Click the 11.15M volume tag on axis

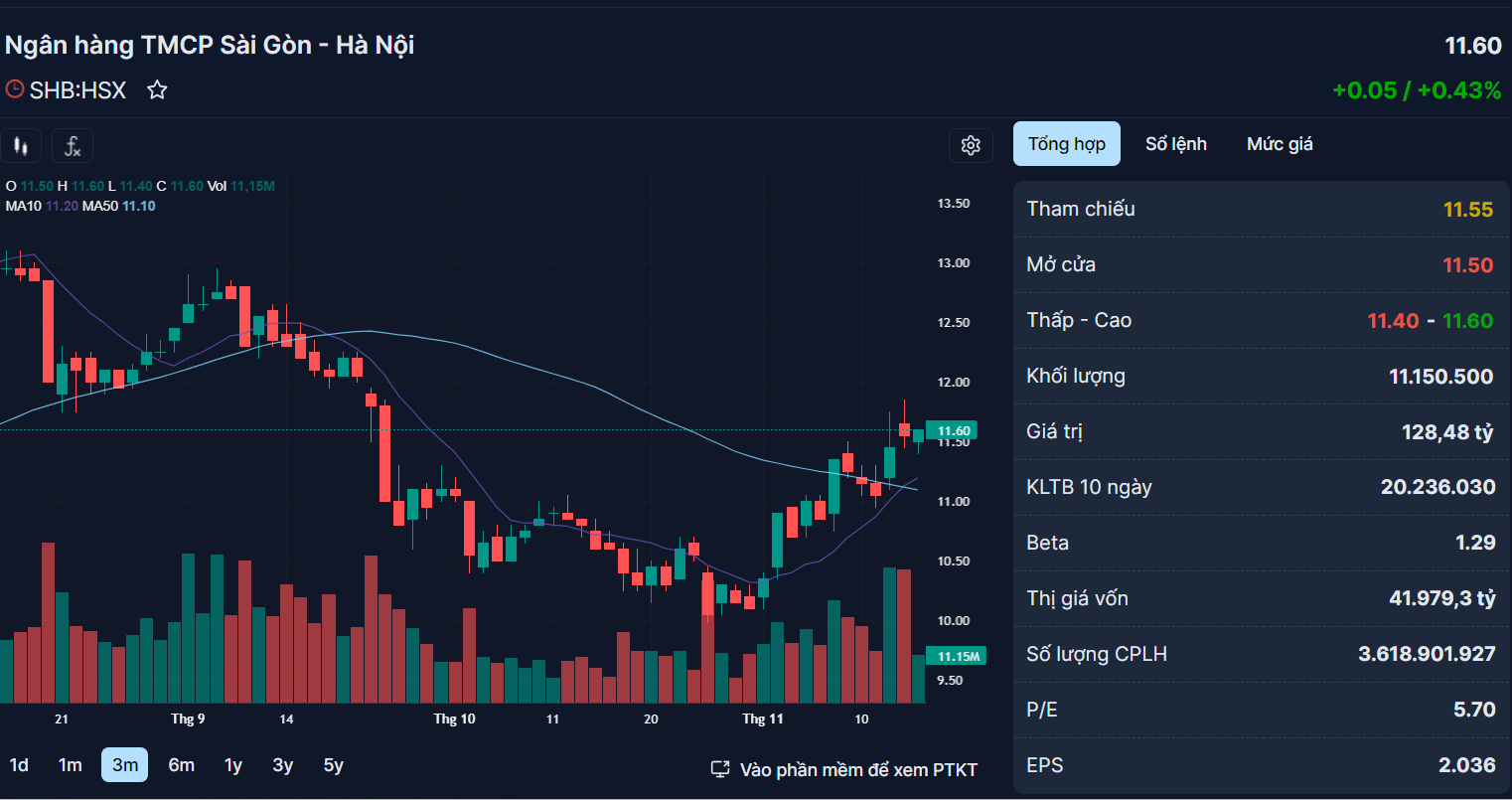point(956,656)
